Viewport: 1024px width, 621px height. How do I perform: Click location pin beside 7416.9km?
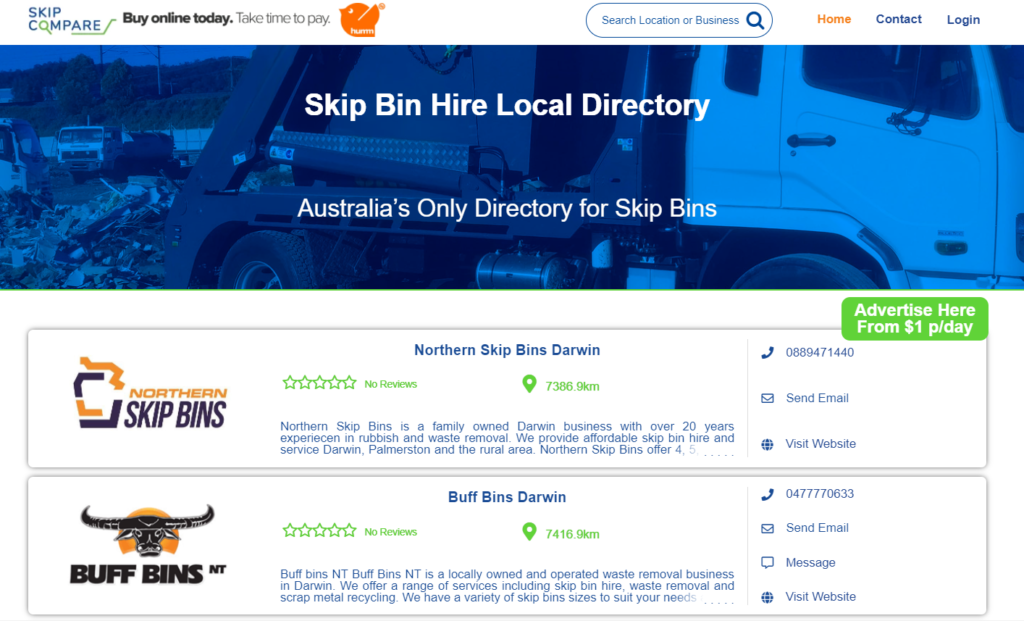pyautogui.click(x=529, y=532)
